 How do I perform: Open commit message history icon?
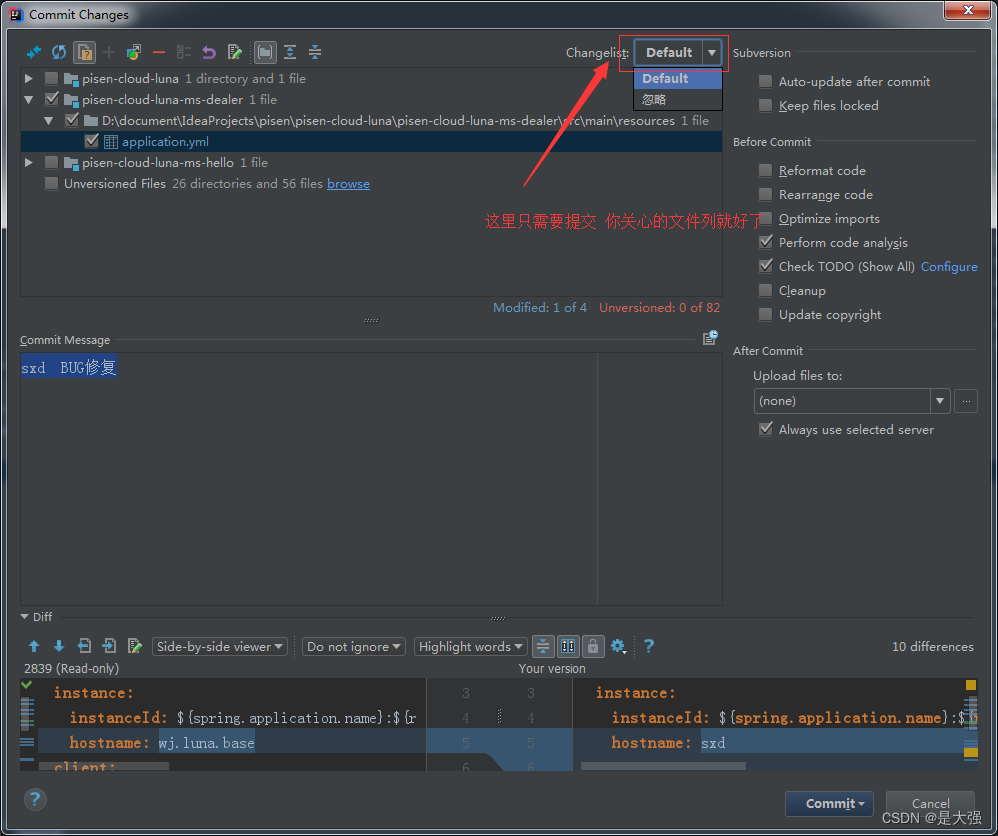pos(710,337)
